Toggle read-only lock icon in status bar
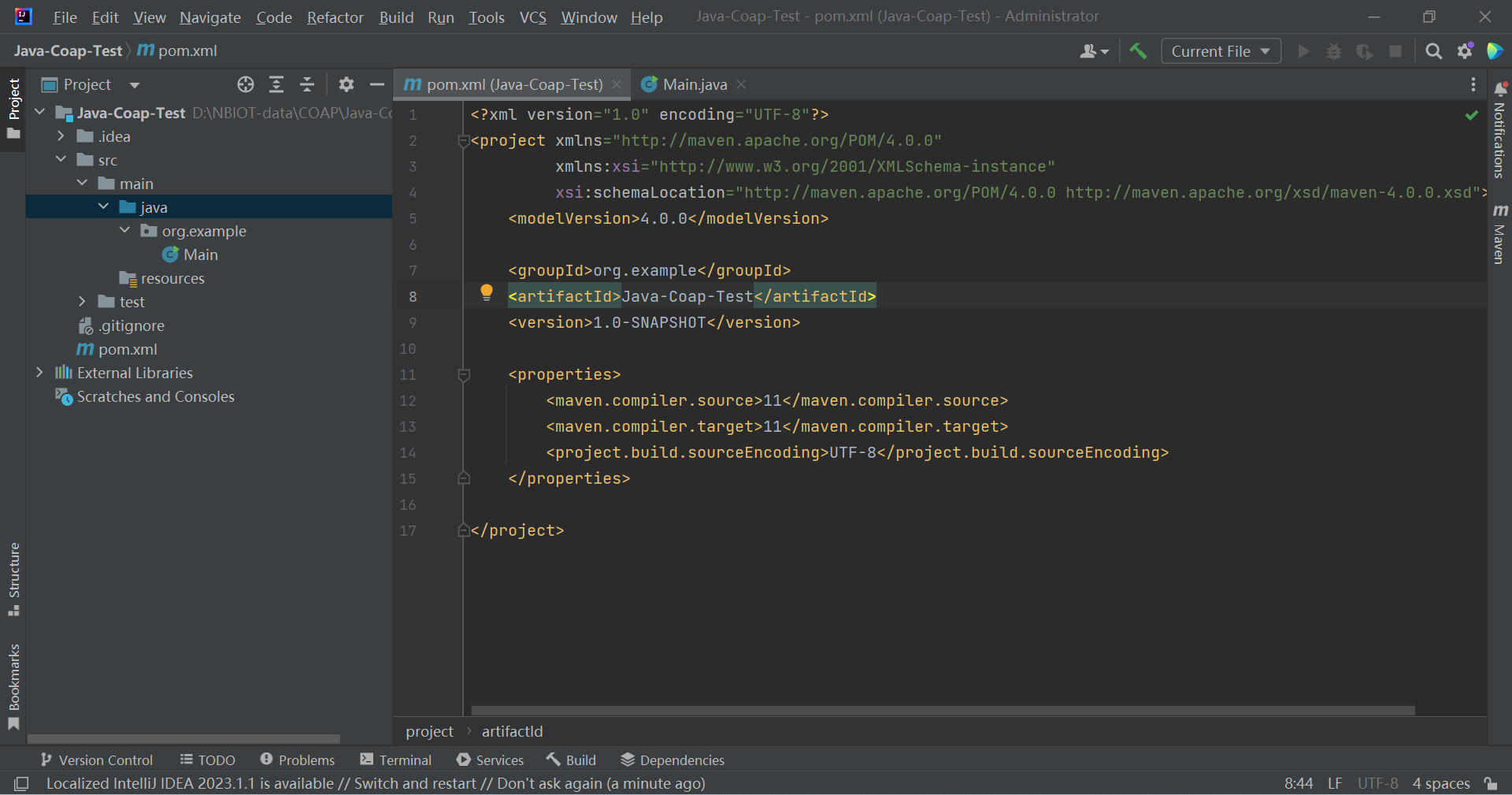1512x795 pixels. click(1491, 783)
